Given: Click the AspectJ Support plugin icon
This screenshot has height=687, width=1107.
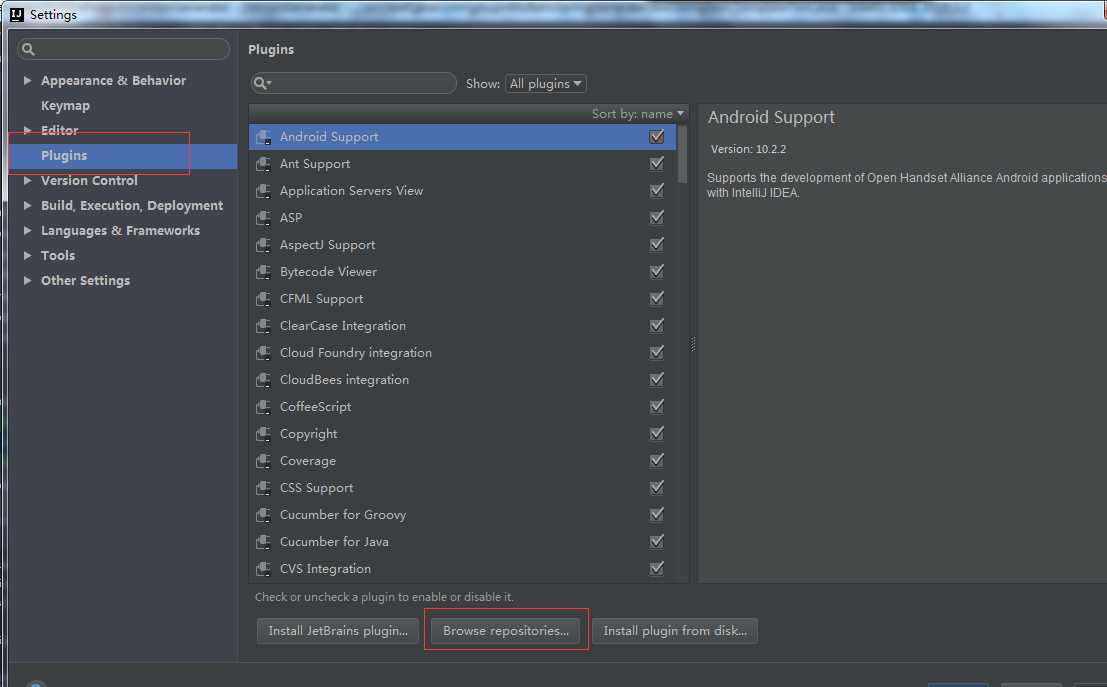Looking at the screenshot, I should (x=263, y=245).
